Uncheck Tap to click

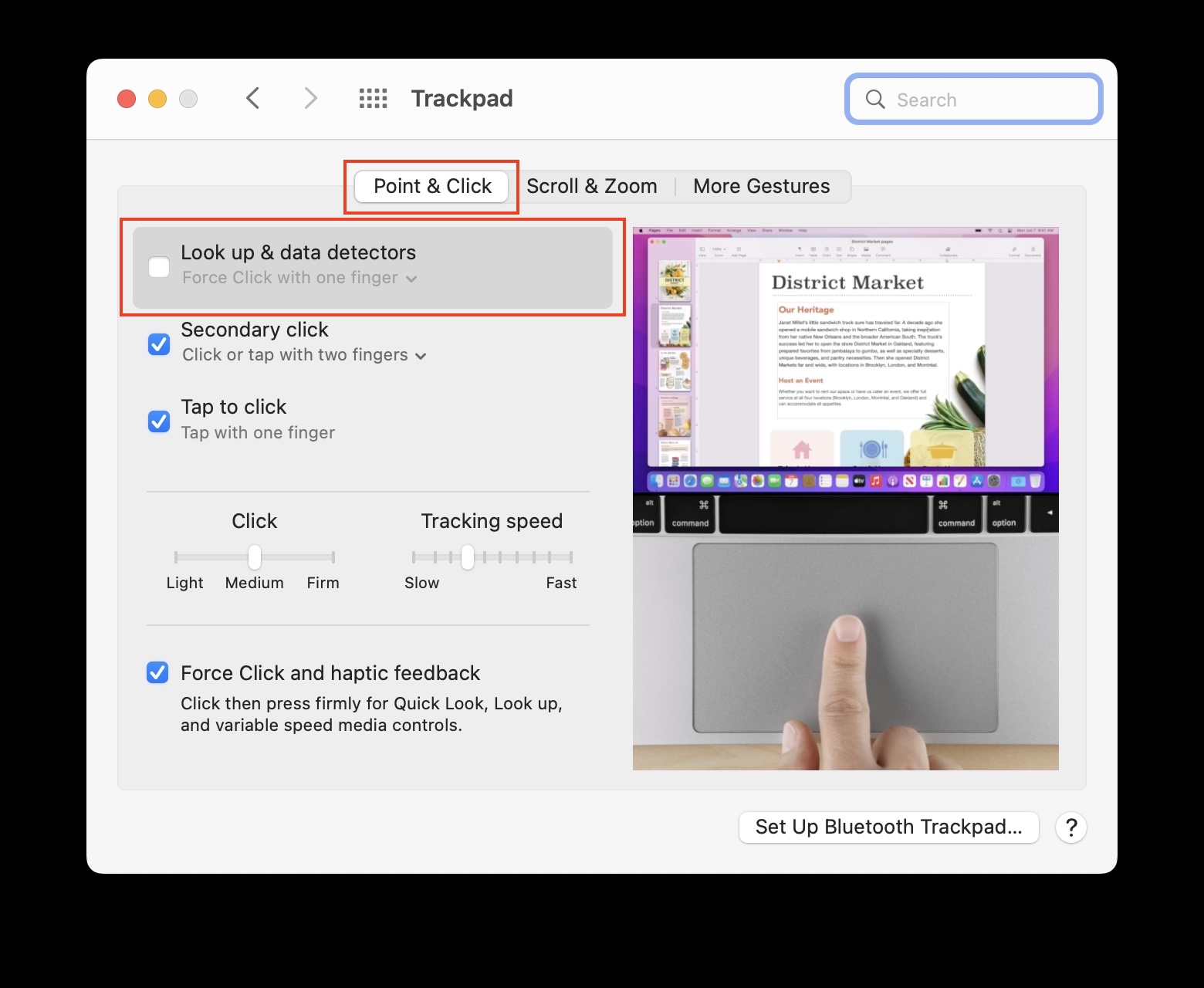click(158, 421)
